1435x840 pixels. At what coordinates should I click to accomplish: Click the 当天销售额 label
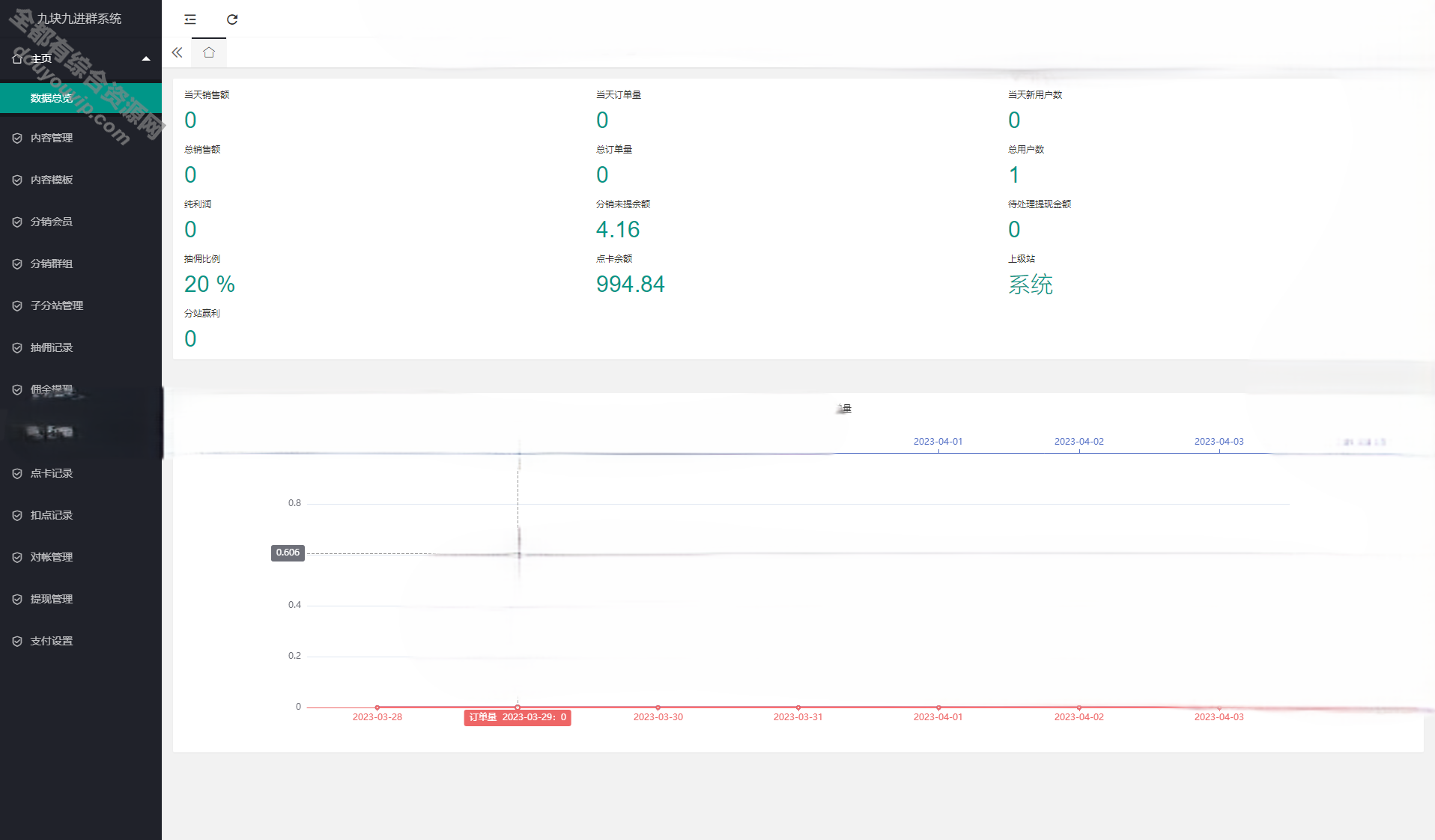(207, 95)
